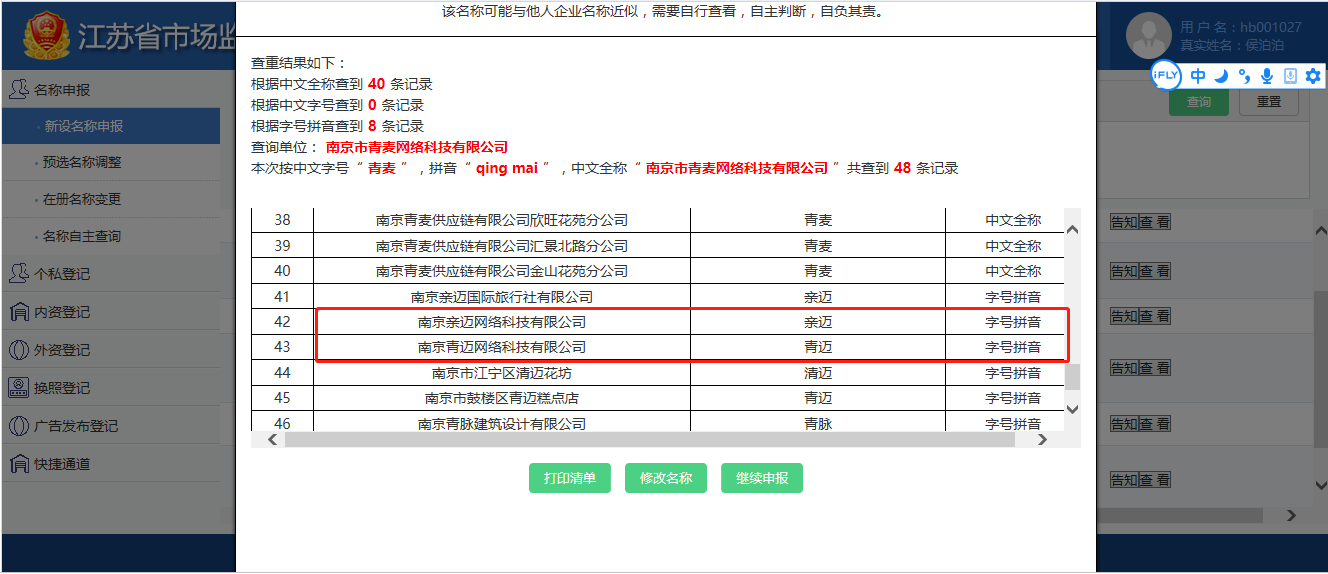Select 新设名称申报 in sidebar
The image size is (1328, 574).
(110, 126)
